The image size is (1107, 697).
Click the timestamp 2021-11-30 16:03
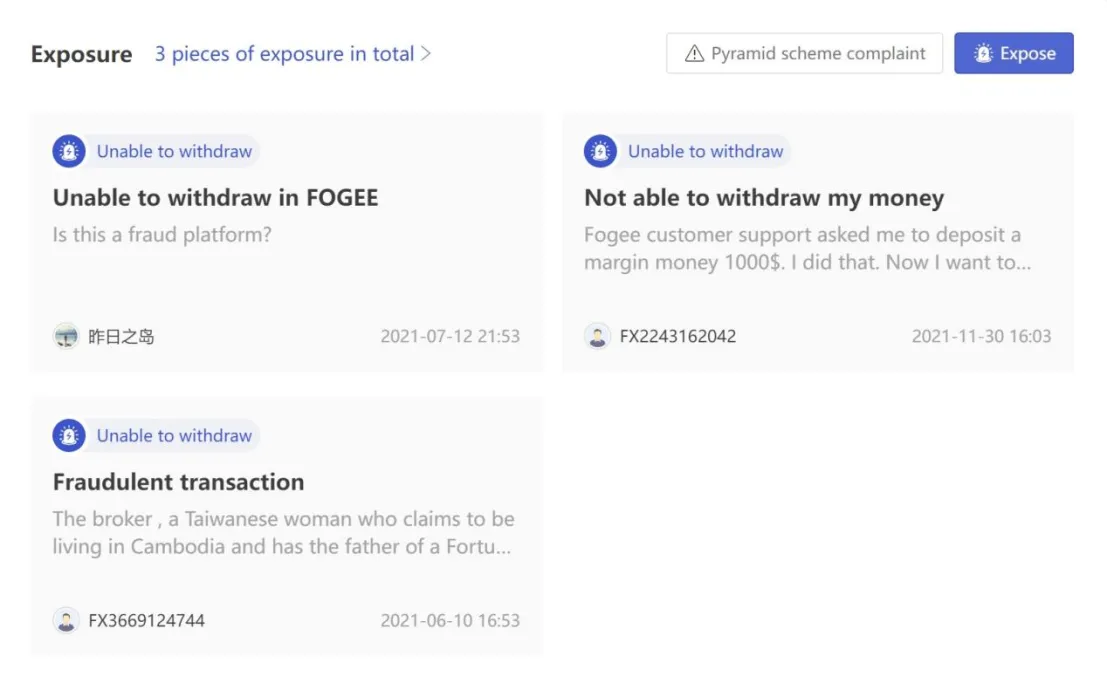point(981,336)
